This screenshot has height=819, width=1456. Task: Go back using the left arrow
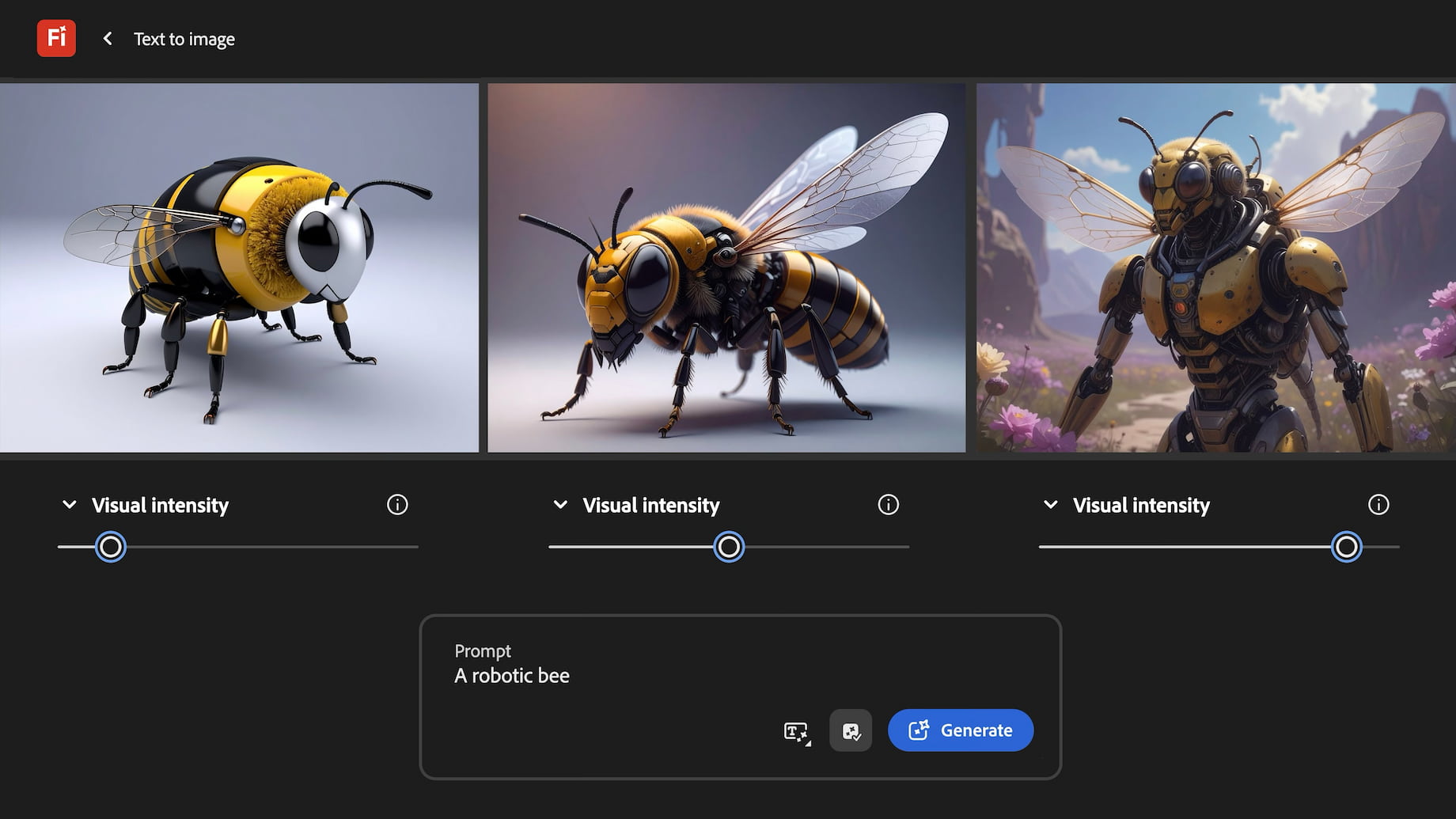108,39
